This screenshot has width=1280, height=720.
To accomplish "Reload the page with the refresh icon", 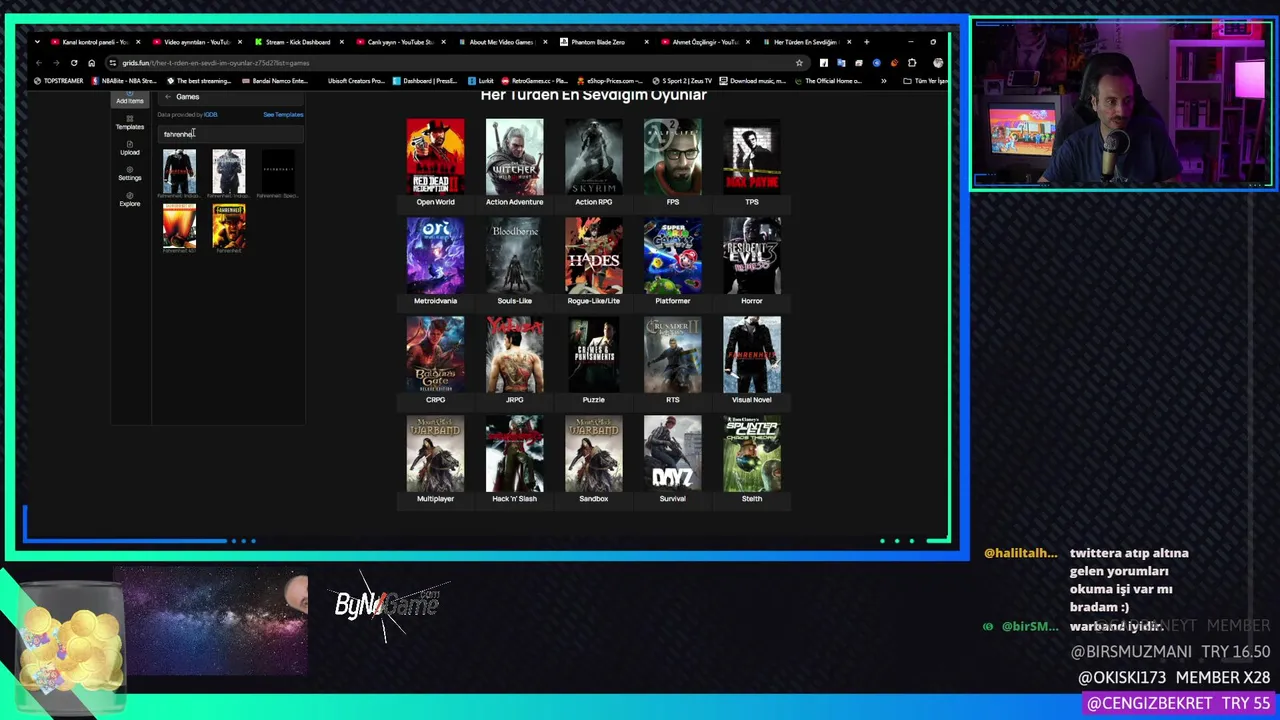I will click(x=74, y=63).
